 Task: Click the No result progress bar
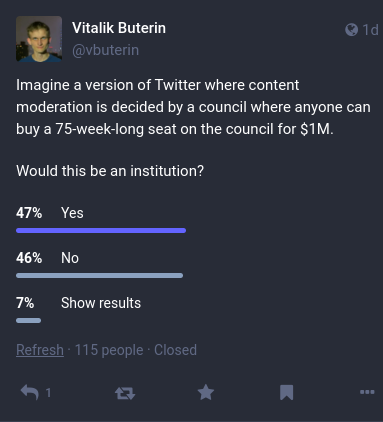(x=99, y=275)
